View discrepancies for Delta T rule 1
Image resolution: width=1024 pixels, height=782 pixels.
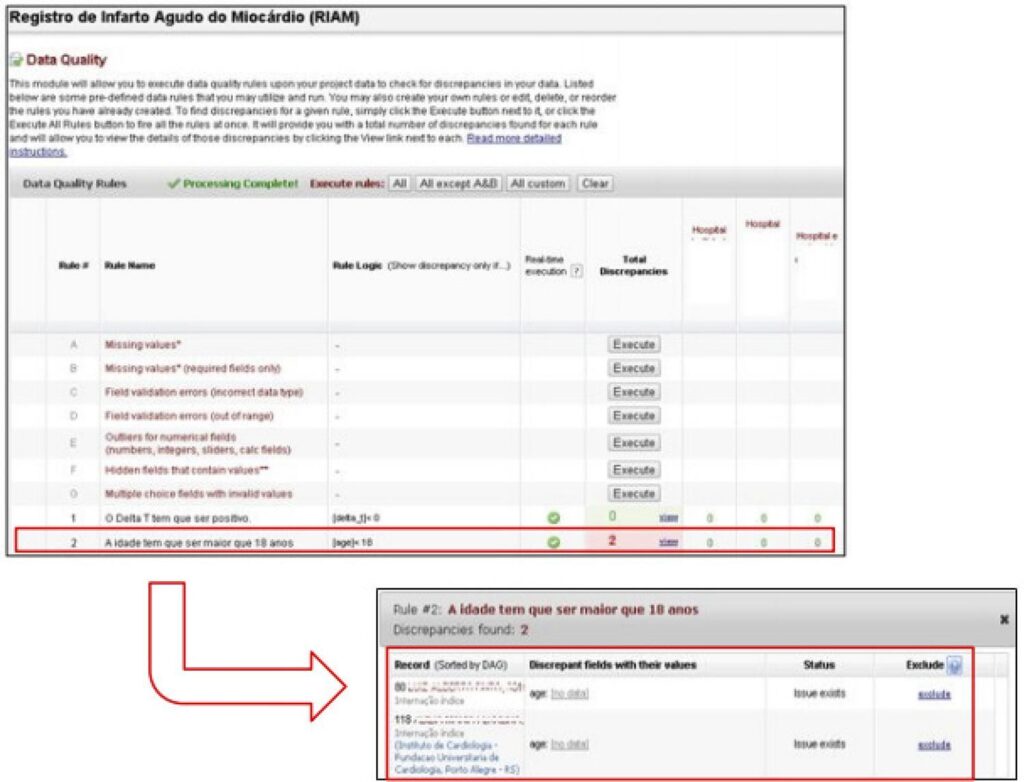(668, 518)
